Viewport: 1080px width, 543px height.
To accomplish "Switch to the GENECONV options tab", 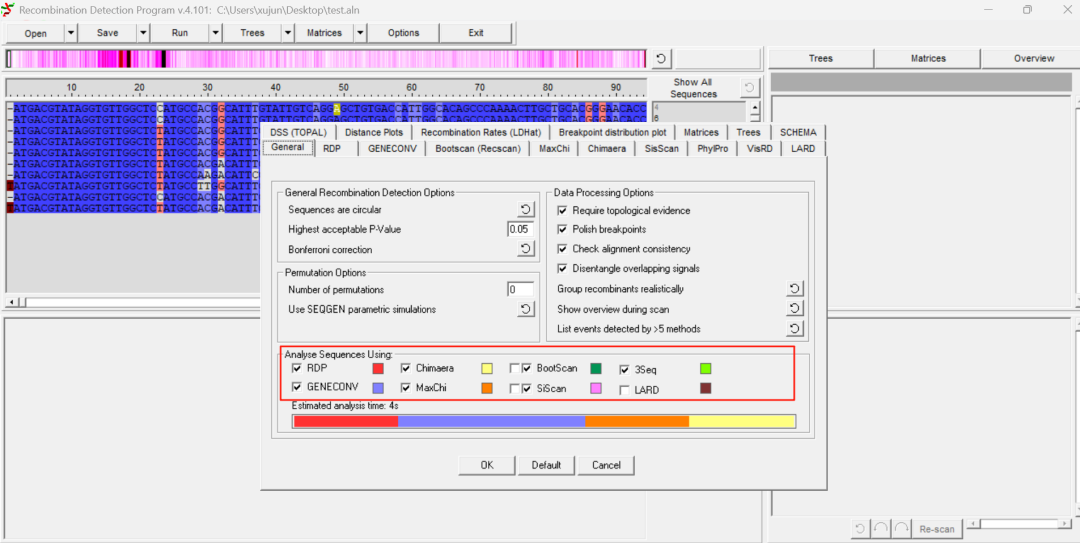I will point(392,148).
